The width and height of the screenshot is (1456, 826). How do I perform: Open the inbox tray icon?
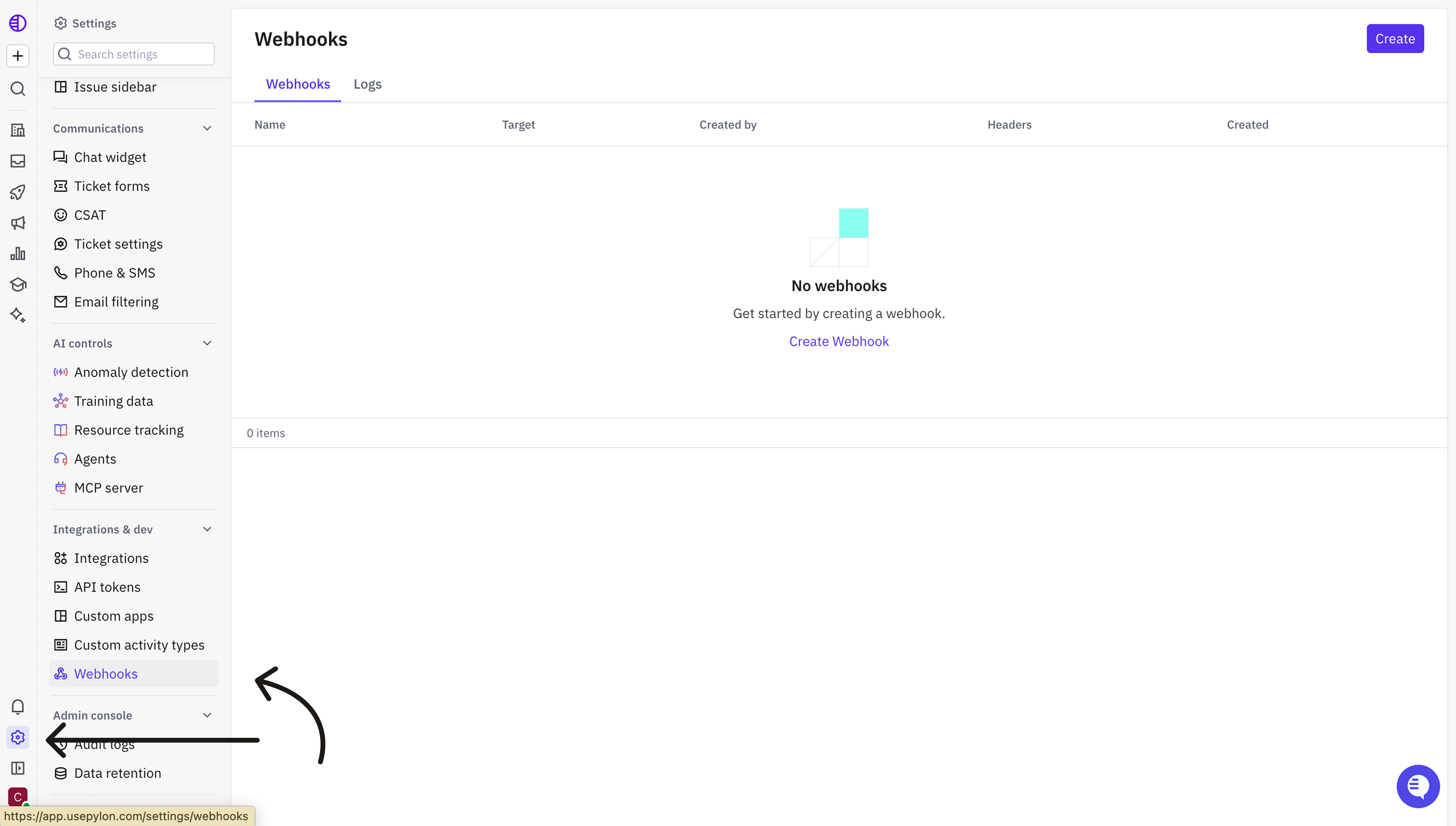click(x=18, y=161)
